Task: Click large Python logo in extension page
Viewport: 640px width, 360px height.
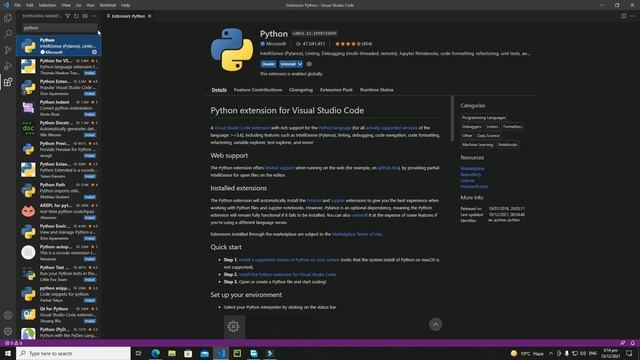Action: coord(232,49)
